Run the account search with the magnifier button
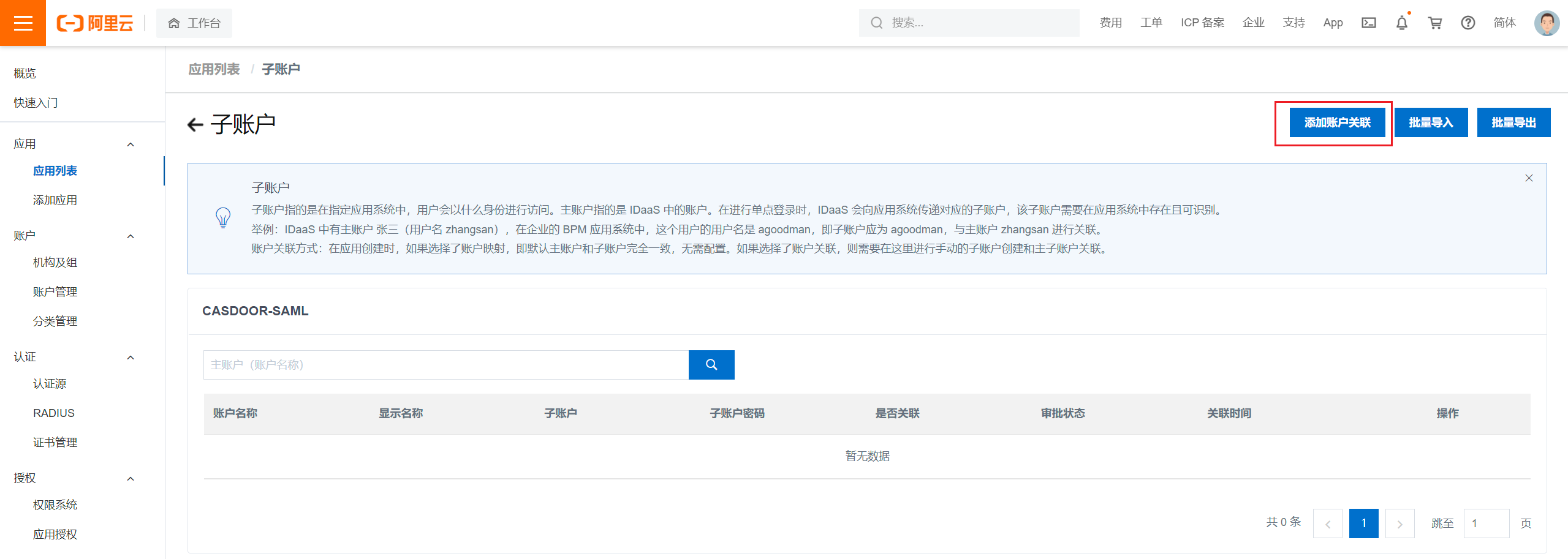1568x559 pixels. (711, 364)
